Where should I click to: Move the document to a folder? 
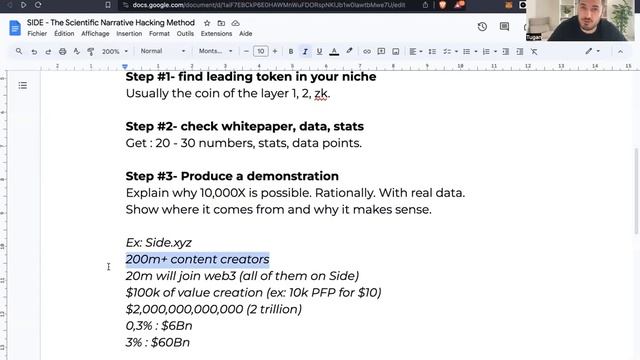coord(221,23)
